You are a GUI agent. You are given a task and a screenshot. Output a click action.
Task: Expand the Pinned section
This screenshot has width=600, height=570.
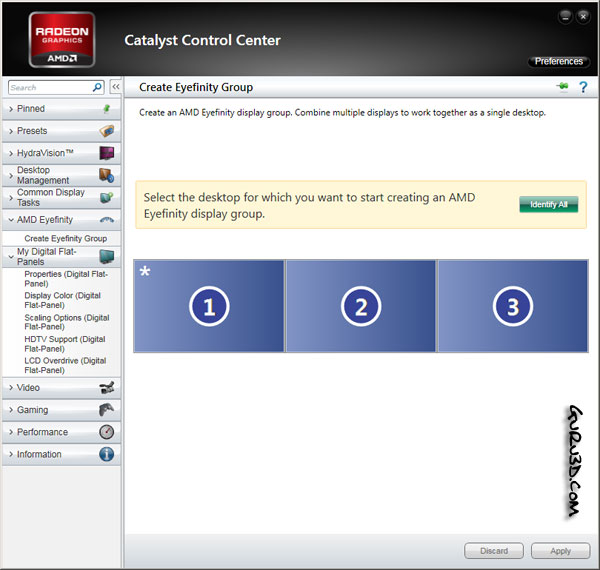(x=30, y=109)
